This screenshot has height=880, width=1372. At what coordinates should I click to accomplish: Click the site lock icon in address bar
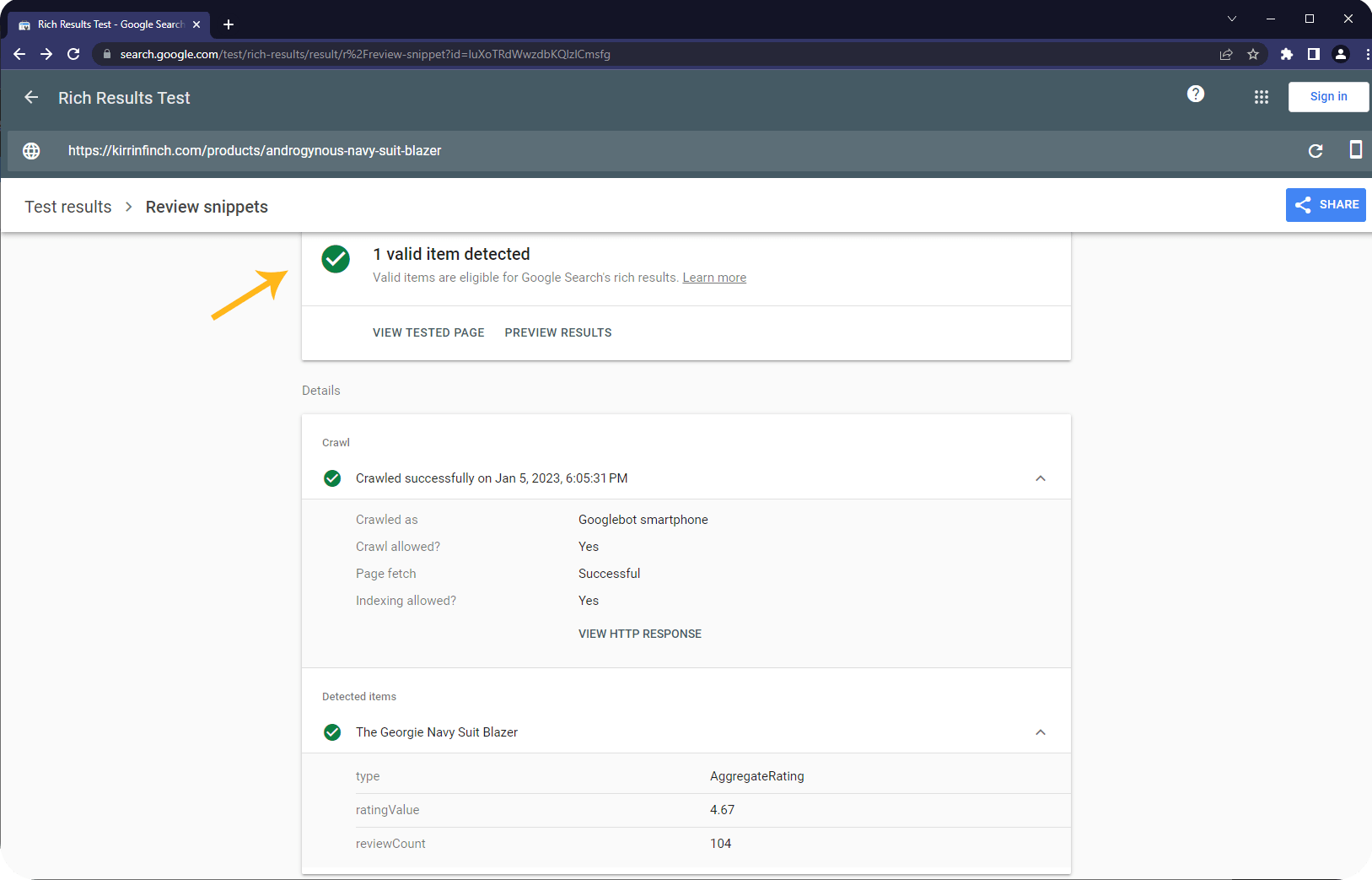(x=106, y=54)
